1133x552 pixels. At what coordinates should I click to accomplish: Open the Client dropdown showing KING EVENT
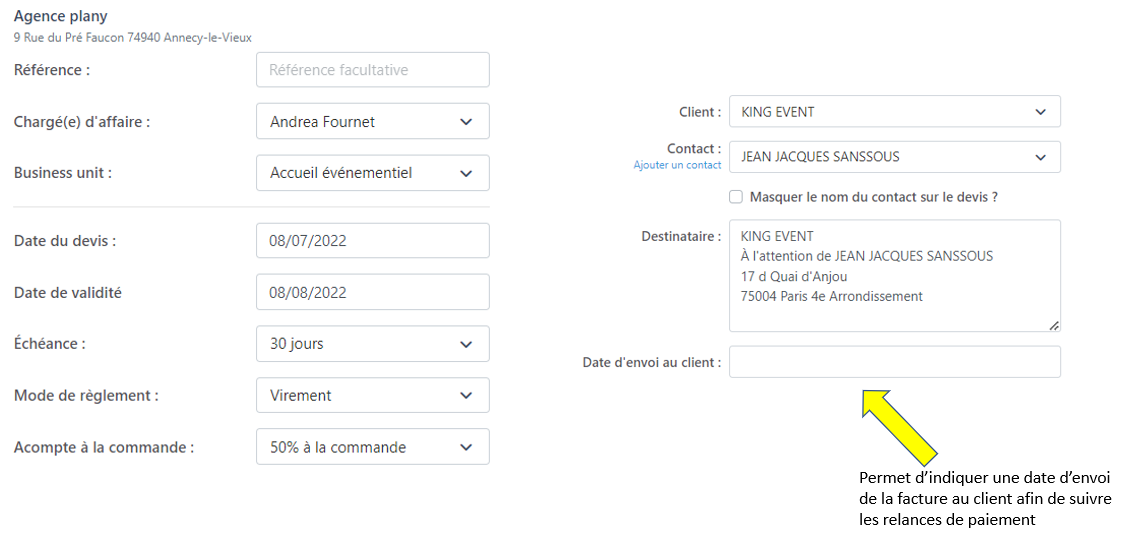pos(894,112)
